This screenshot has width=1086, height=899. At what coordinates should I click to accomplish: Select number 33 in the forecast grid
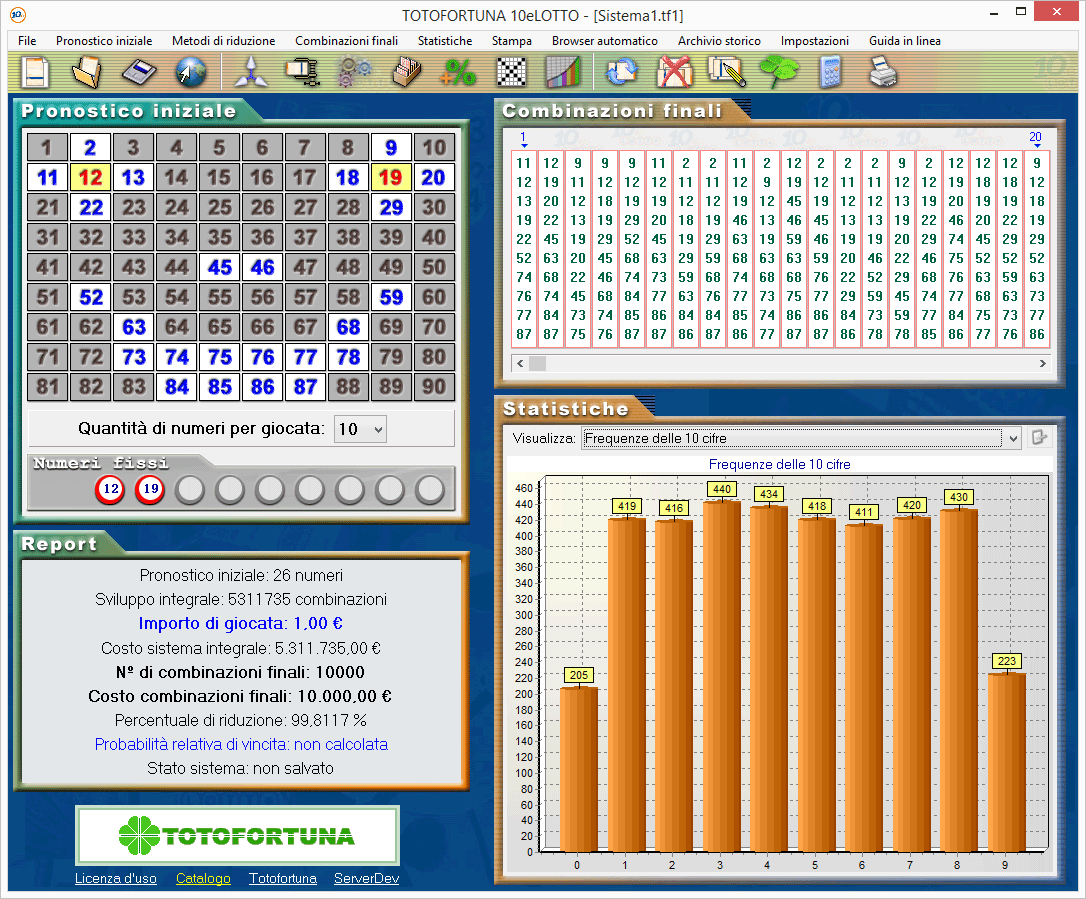(133, 238)
